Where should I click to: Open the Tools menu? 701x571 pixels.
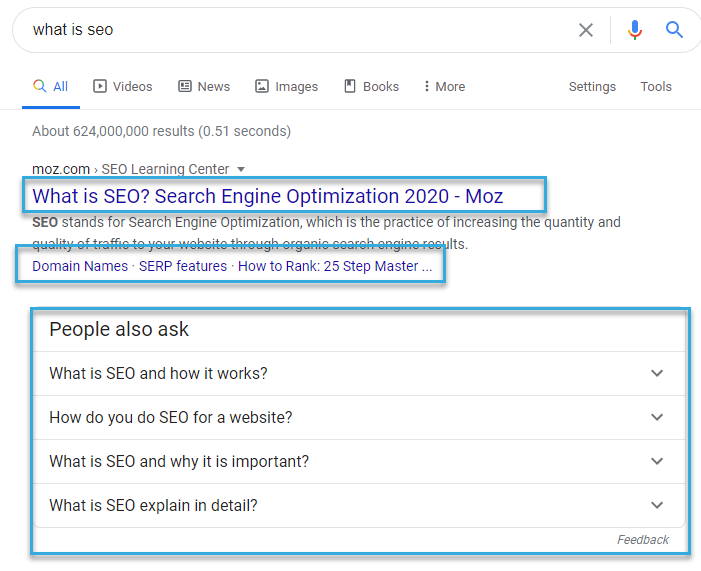[656, 87]
